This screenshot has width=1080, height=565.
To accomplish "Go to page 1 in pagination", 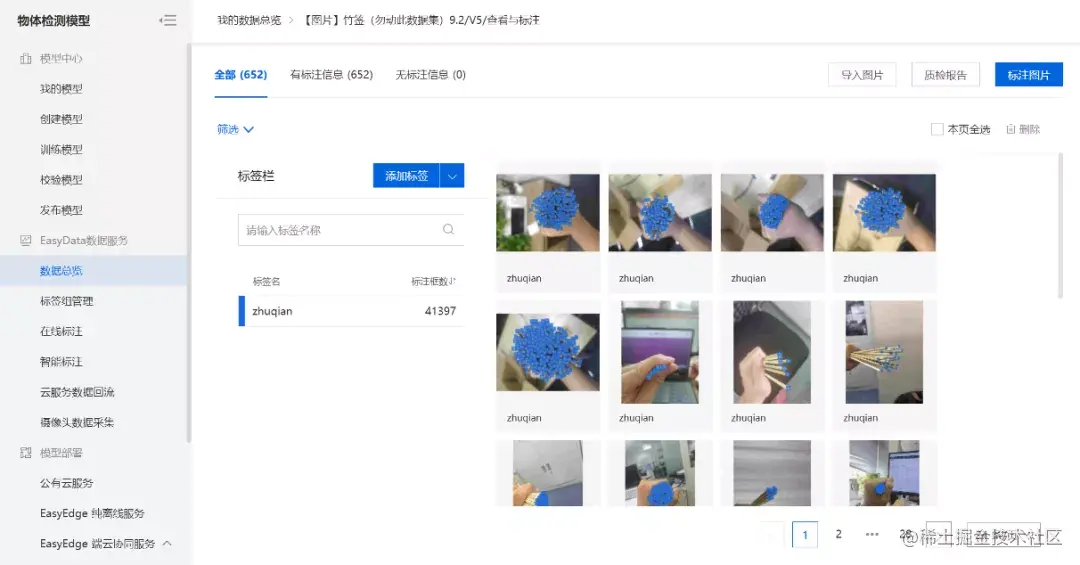I will (805, 535).
